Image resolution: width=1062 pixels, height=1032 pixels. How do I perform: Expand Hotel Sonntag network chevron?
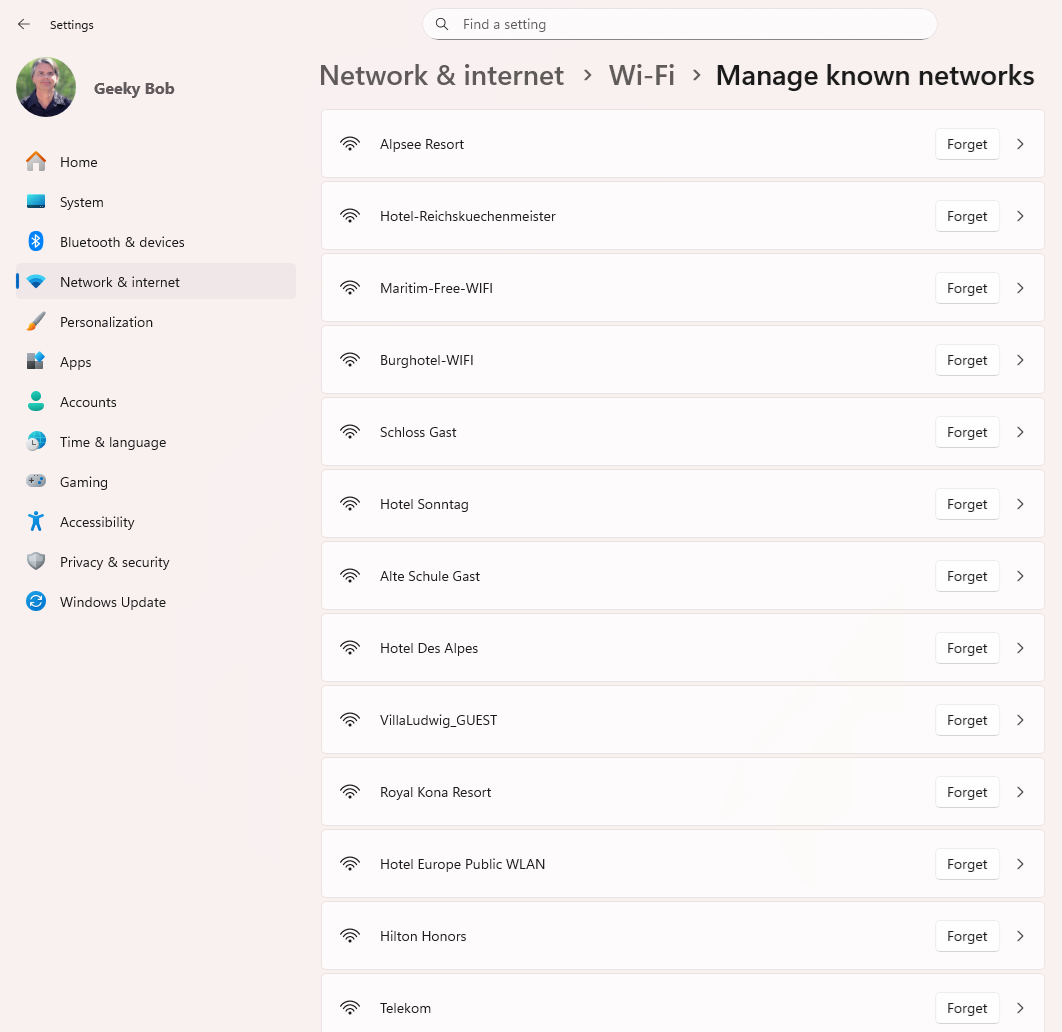pos(1020,504)
